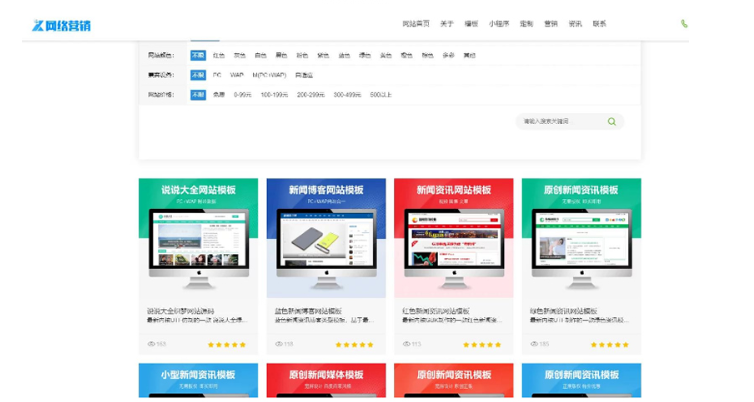The width and height of the screenshot is (754, 402).
Task: Click the green phone icon in header
Action: 684,24
